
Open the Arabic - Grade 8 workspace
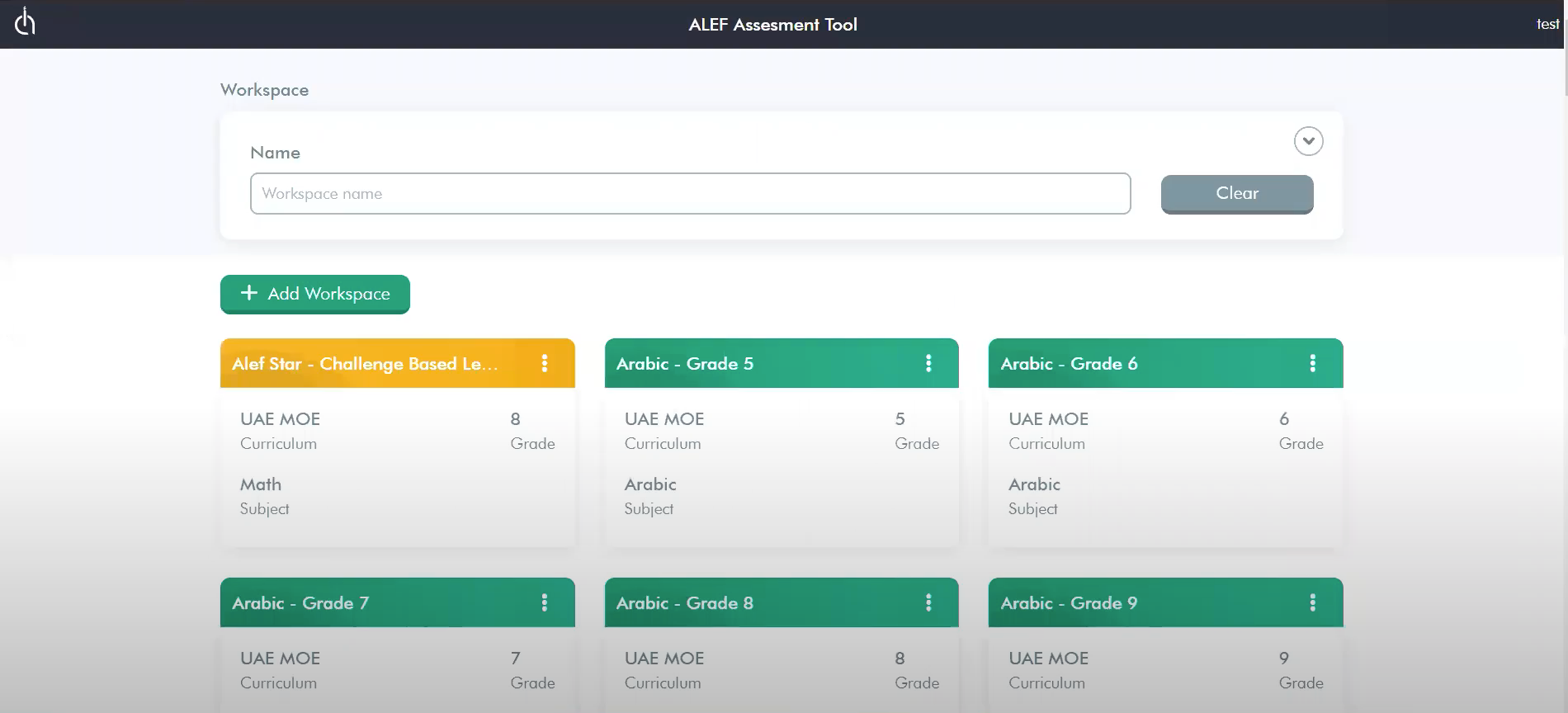tap(684, 603)
